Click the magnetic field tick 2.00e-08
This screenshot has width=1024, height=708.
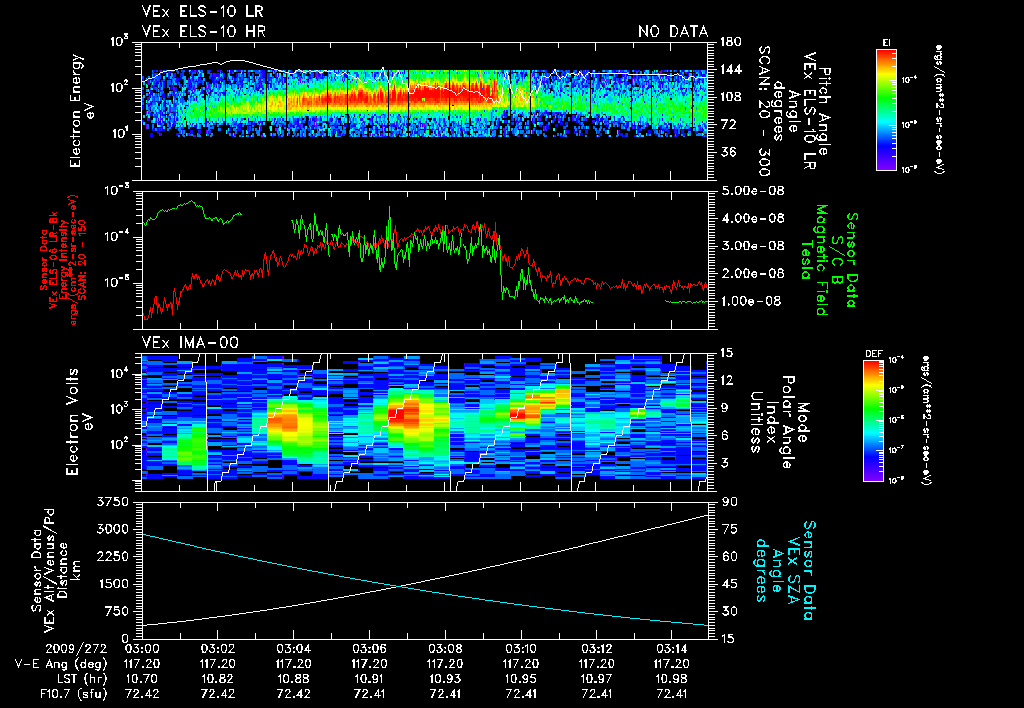pos(752,274)
